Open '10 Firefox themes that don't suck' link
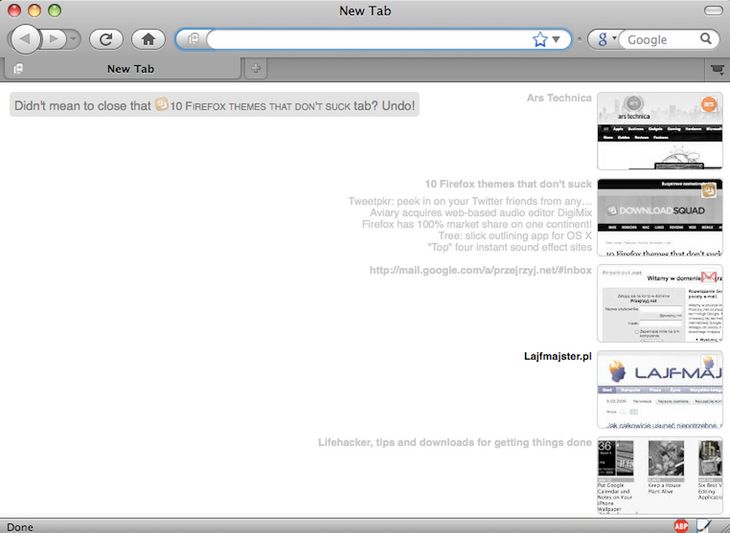Image resolution: width=730 pixels, height=533 pixels. pyautogui.click(x=508, y=184)
